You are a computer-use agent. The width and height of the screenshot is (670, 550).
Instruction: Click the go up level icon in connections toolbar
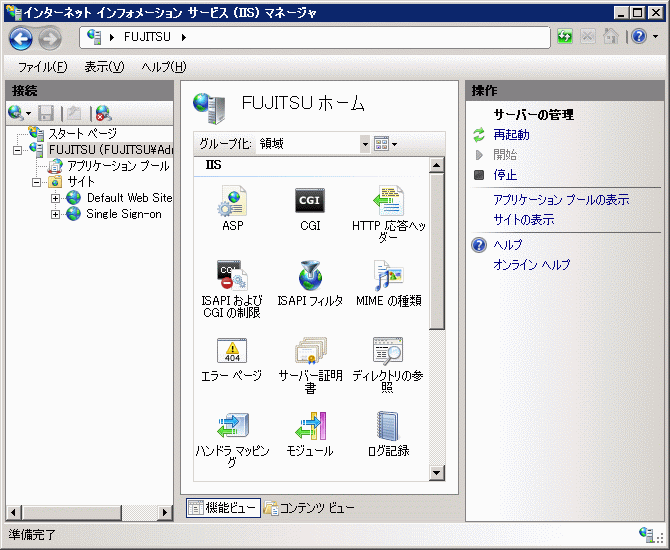(74, 113)
